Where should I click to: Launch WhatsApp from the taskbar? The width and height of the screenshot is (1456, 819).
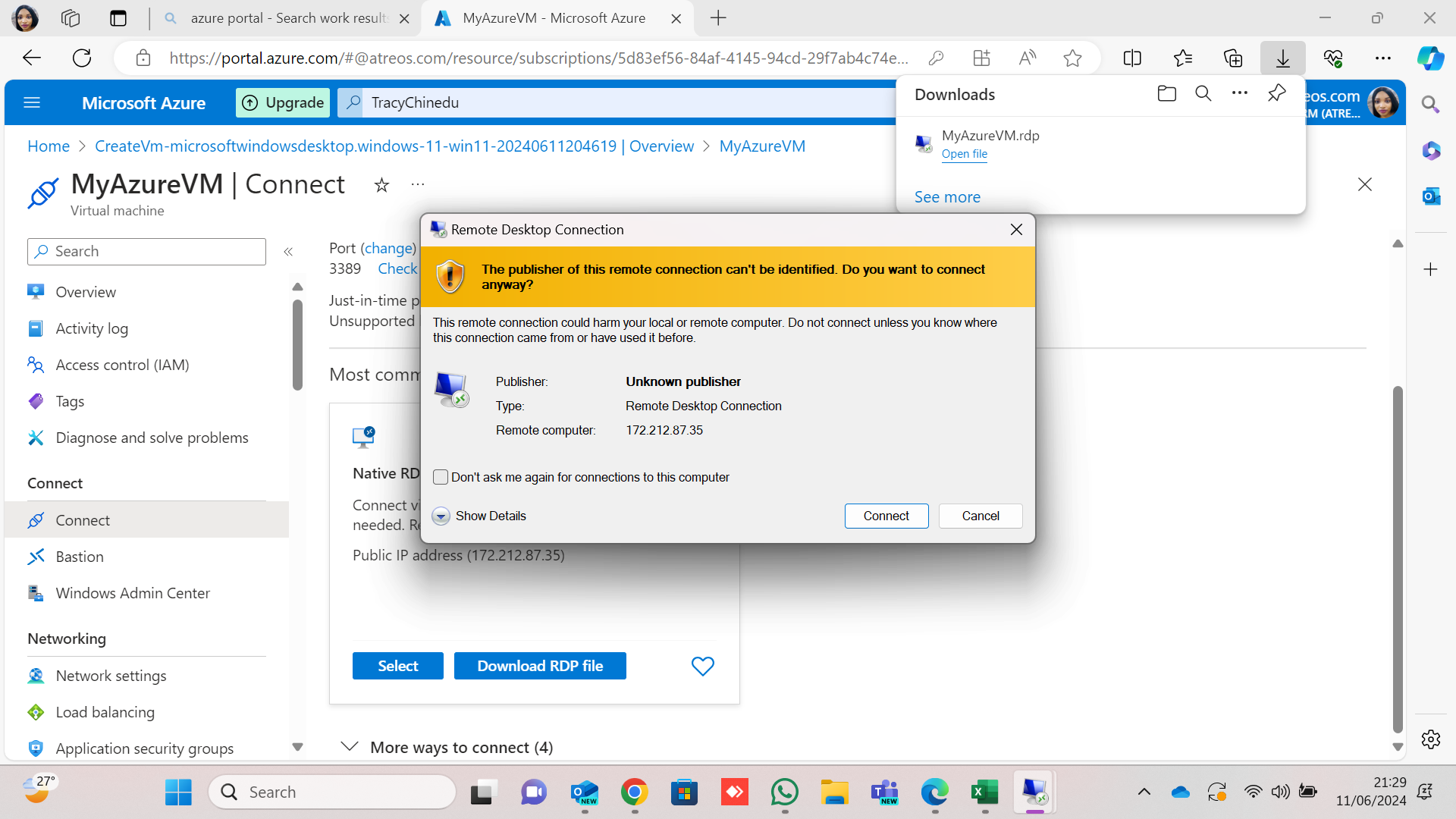(784, 792)
